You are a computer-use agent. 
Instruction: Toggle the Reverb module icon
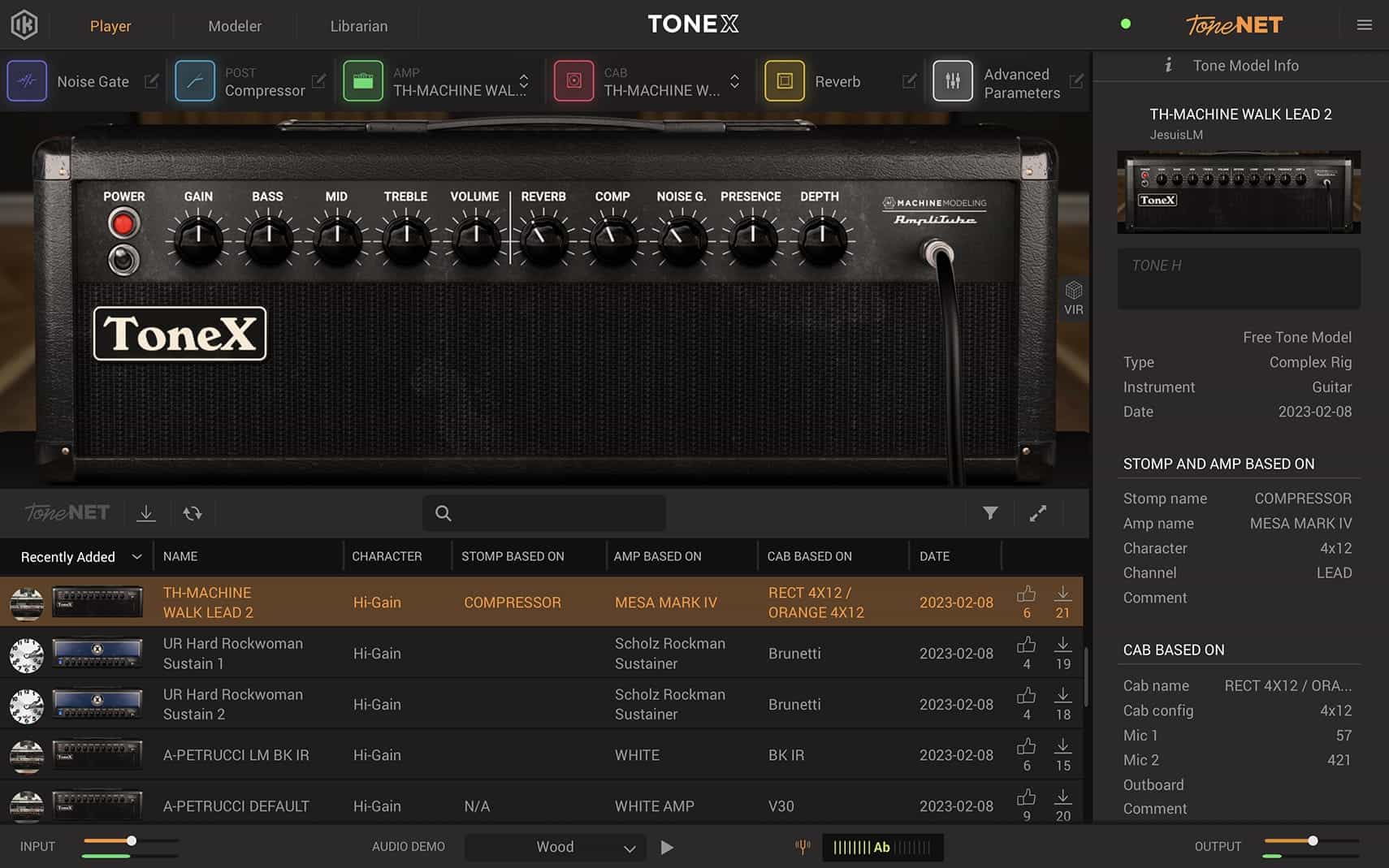click(785, 81)
